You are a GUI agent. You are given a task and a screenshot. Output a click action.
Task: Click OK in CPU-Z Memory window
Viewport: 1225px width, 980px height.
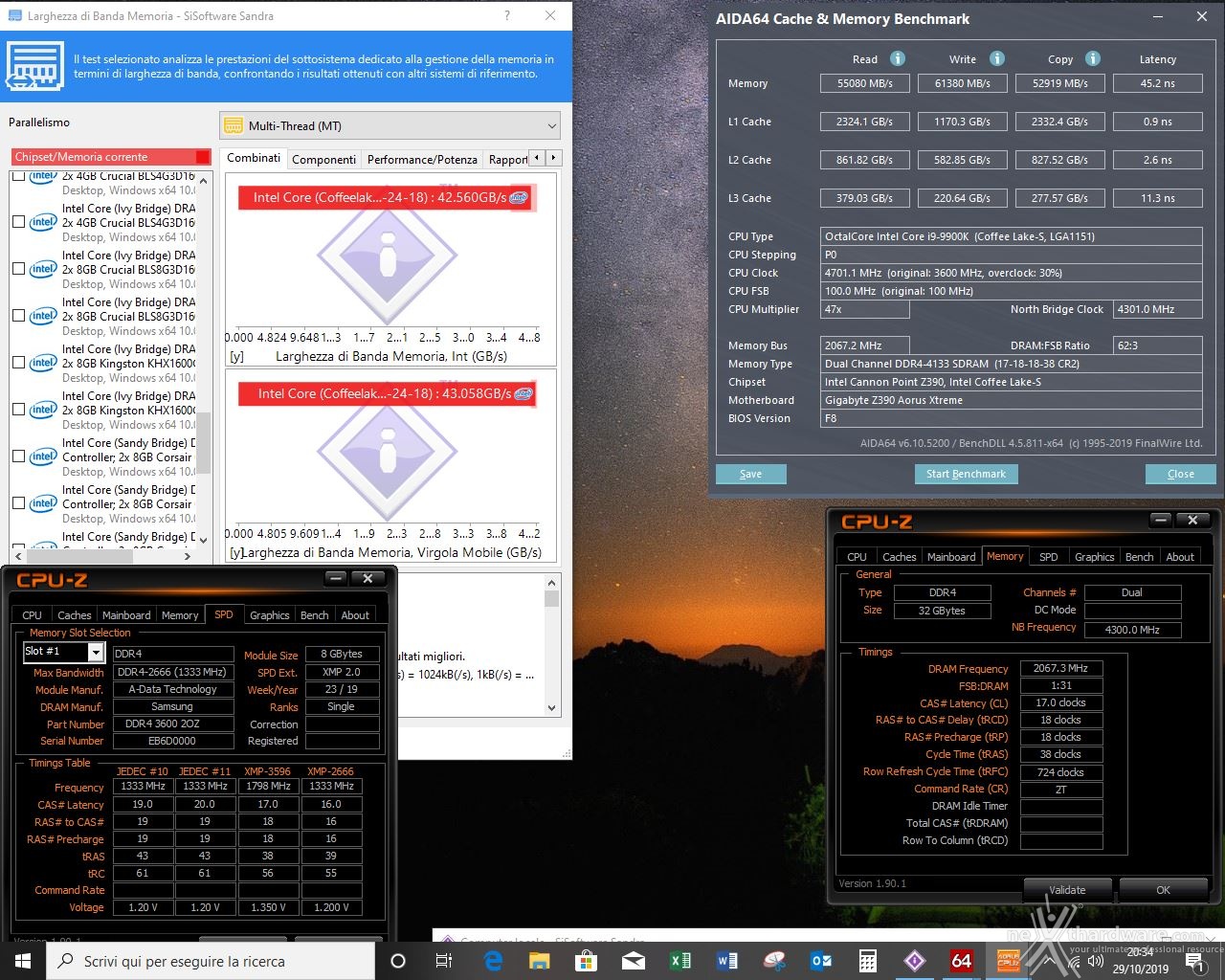1163,890
